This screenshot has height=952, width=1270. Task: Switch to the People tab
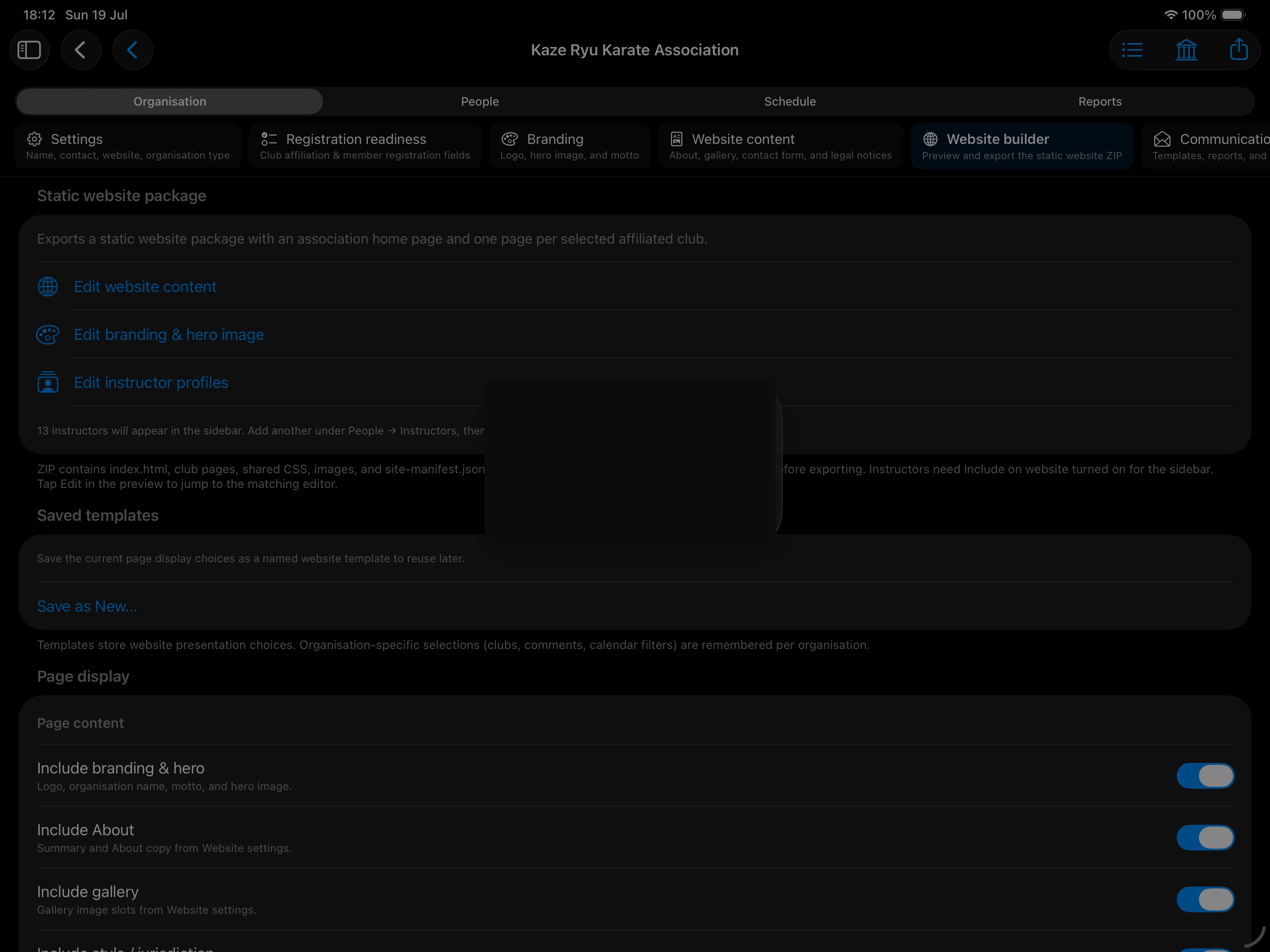tap(480, 101)
